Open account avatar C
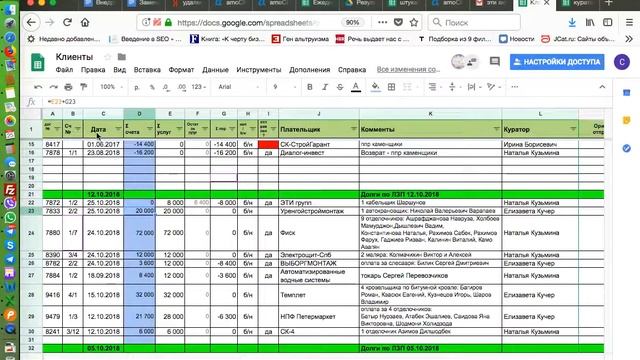 tap(622, 62)
